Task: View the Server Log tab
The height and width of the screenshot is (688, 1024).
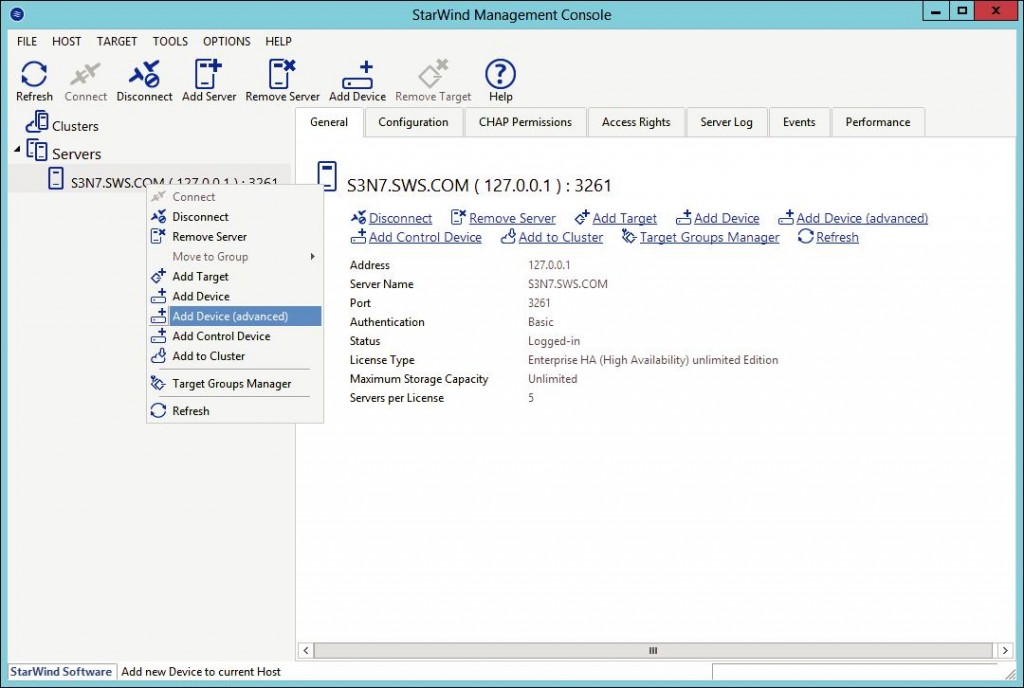Action: [726, 122]
